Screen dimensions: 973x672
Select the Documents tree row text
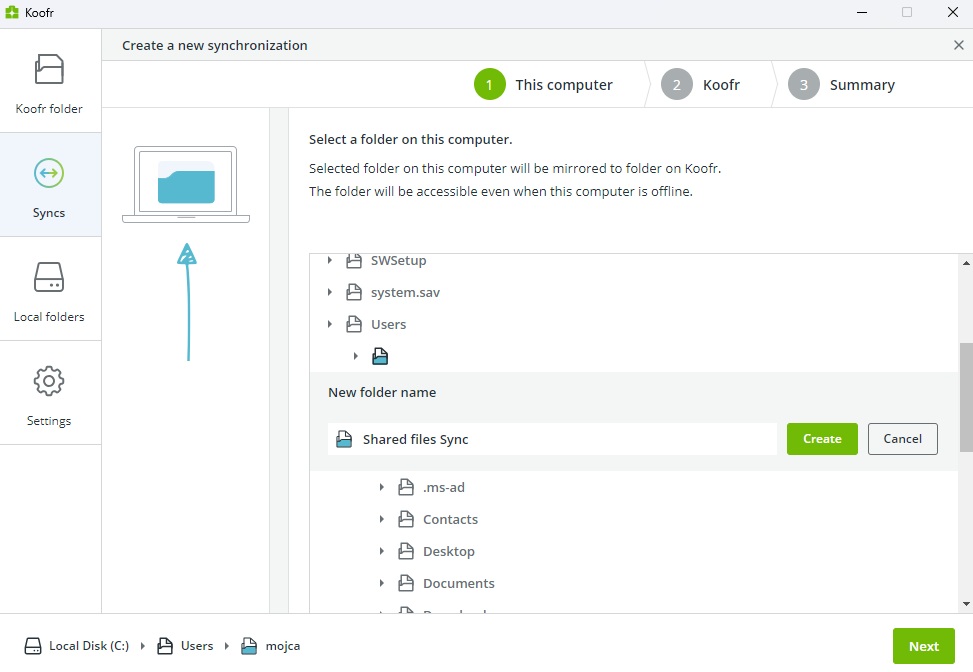click(x=459, y=583)
